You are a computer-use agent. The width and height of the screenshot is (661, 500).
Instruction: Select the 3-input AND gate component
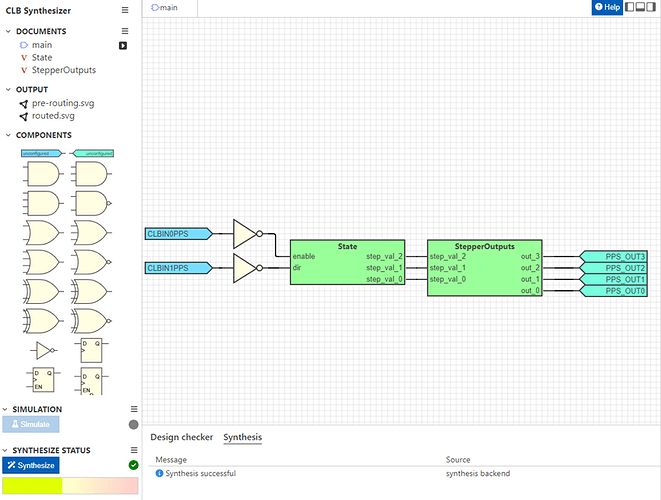pos(90,174)
